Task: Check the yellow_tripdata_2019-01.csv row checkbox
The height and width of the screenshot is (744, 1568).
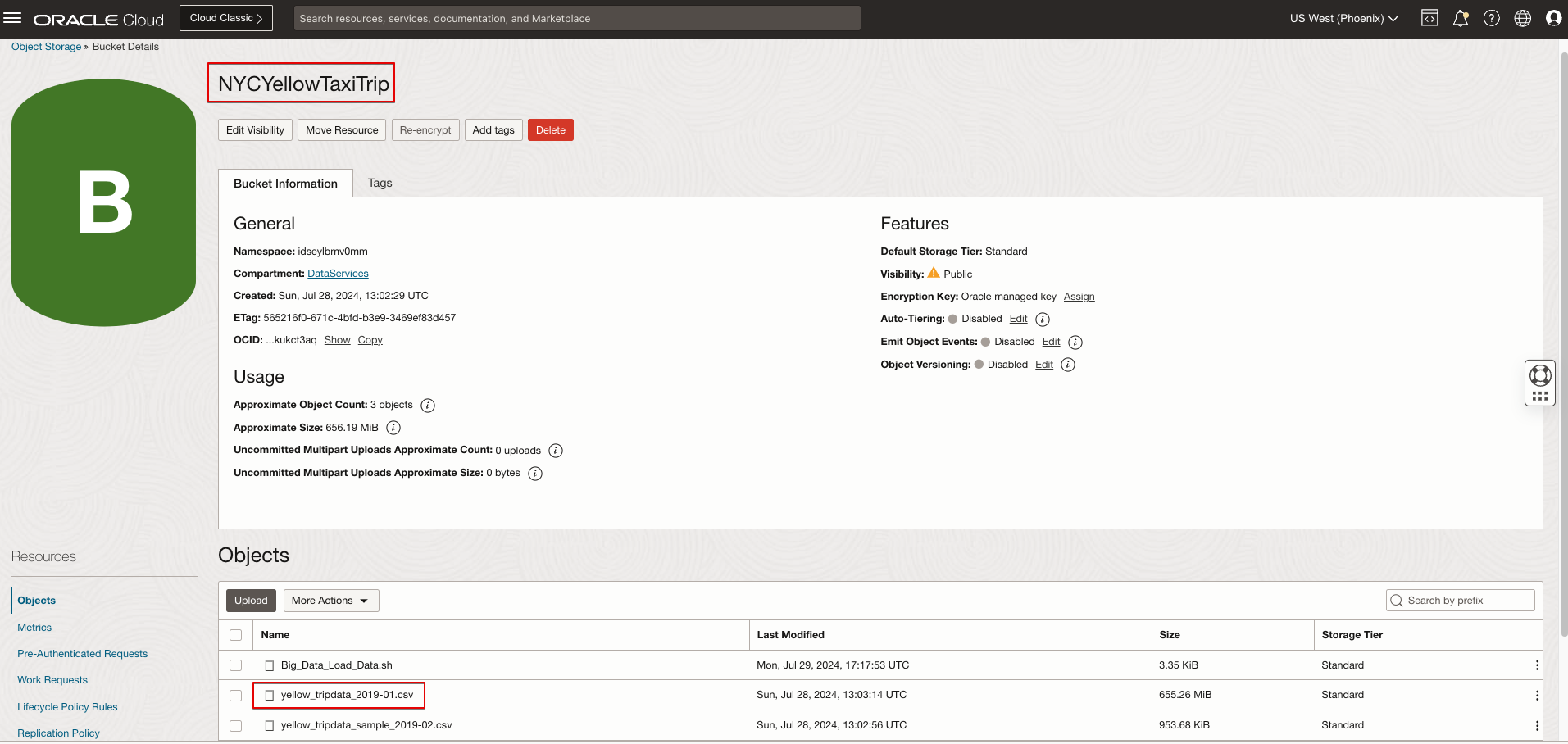Action: [236, 696]
